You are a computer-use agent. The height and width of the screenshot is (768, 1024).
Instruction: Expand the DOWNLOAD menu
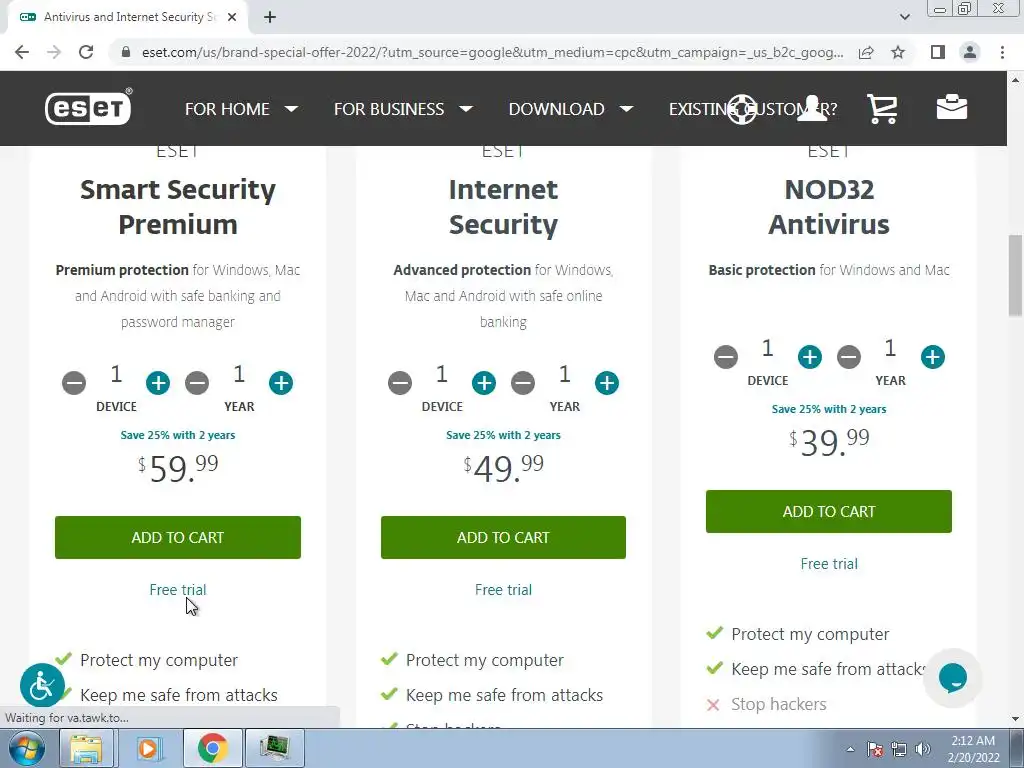point(570,109)
